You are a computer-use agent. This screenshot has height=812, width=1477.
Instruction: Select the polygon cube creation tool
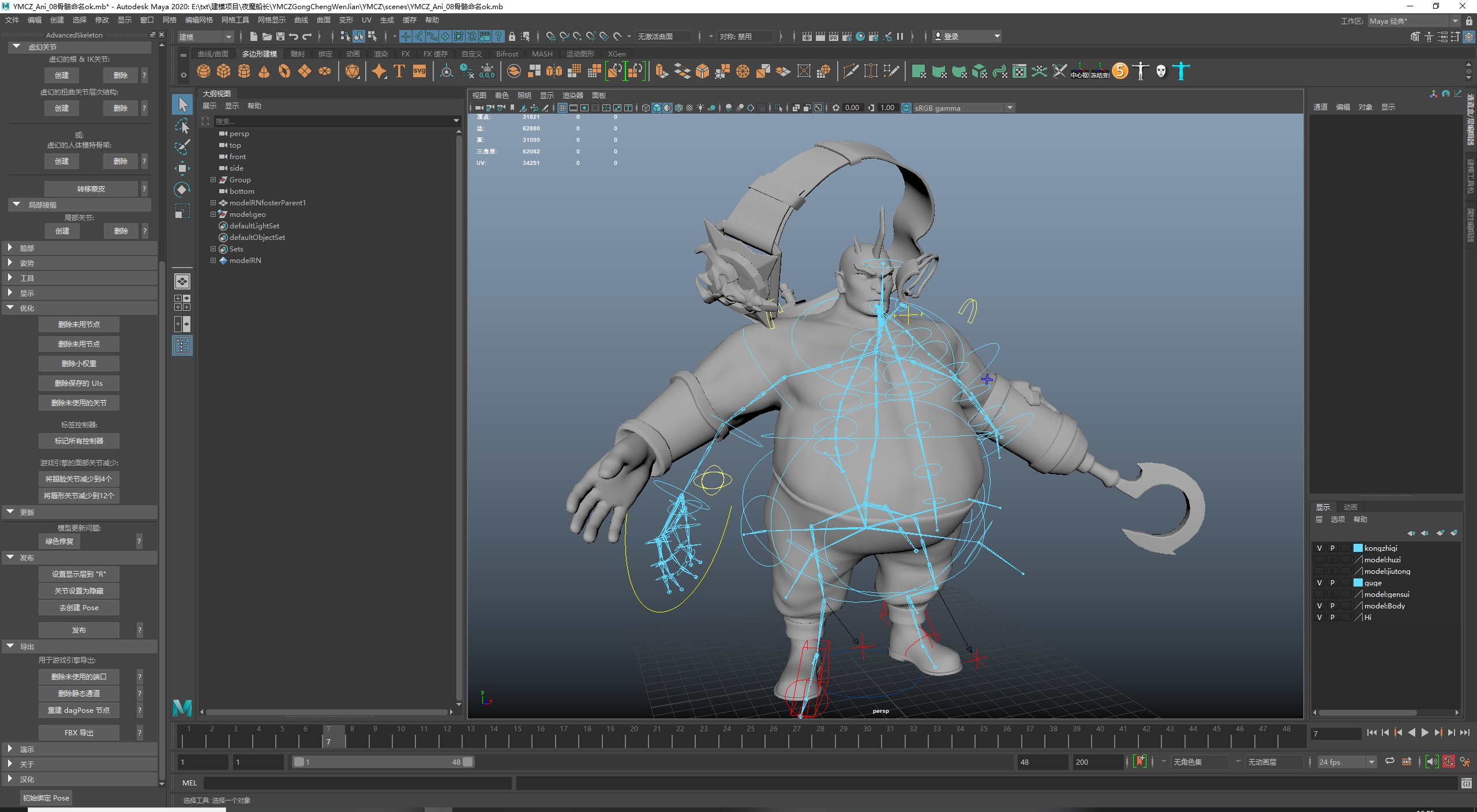(224, 71)
